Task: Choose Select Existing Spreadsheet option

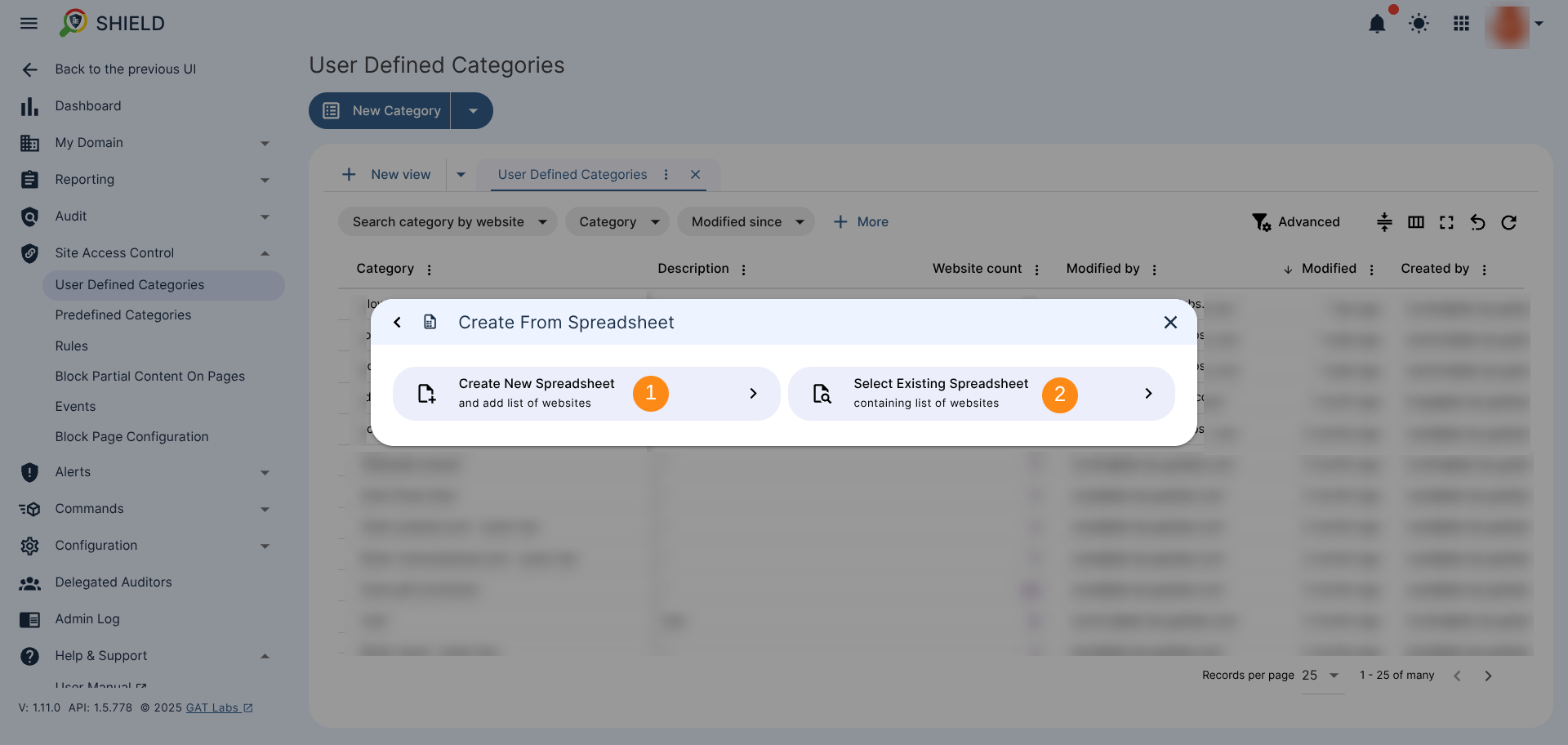Action: (x=982, y=394)
